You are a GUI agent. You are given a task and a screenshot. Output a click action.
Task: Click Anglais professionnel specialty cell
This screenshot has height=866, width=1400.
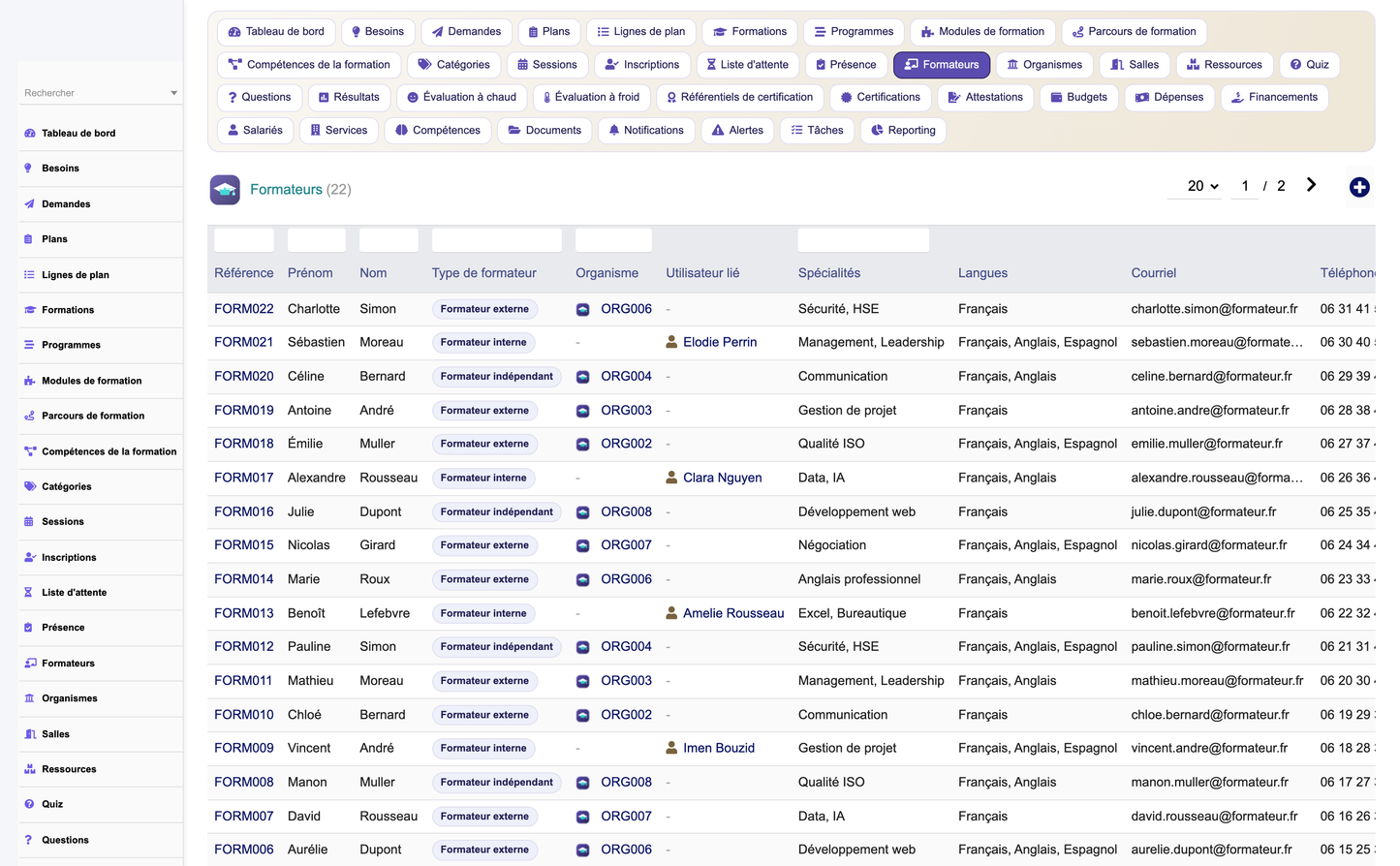pyautogui.click(x=859, y=579)
